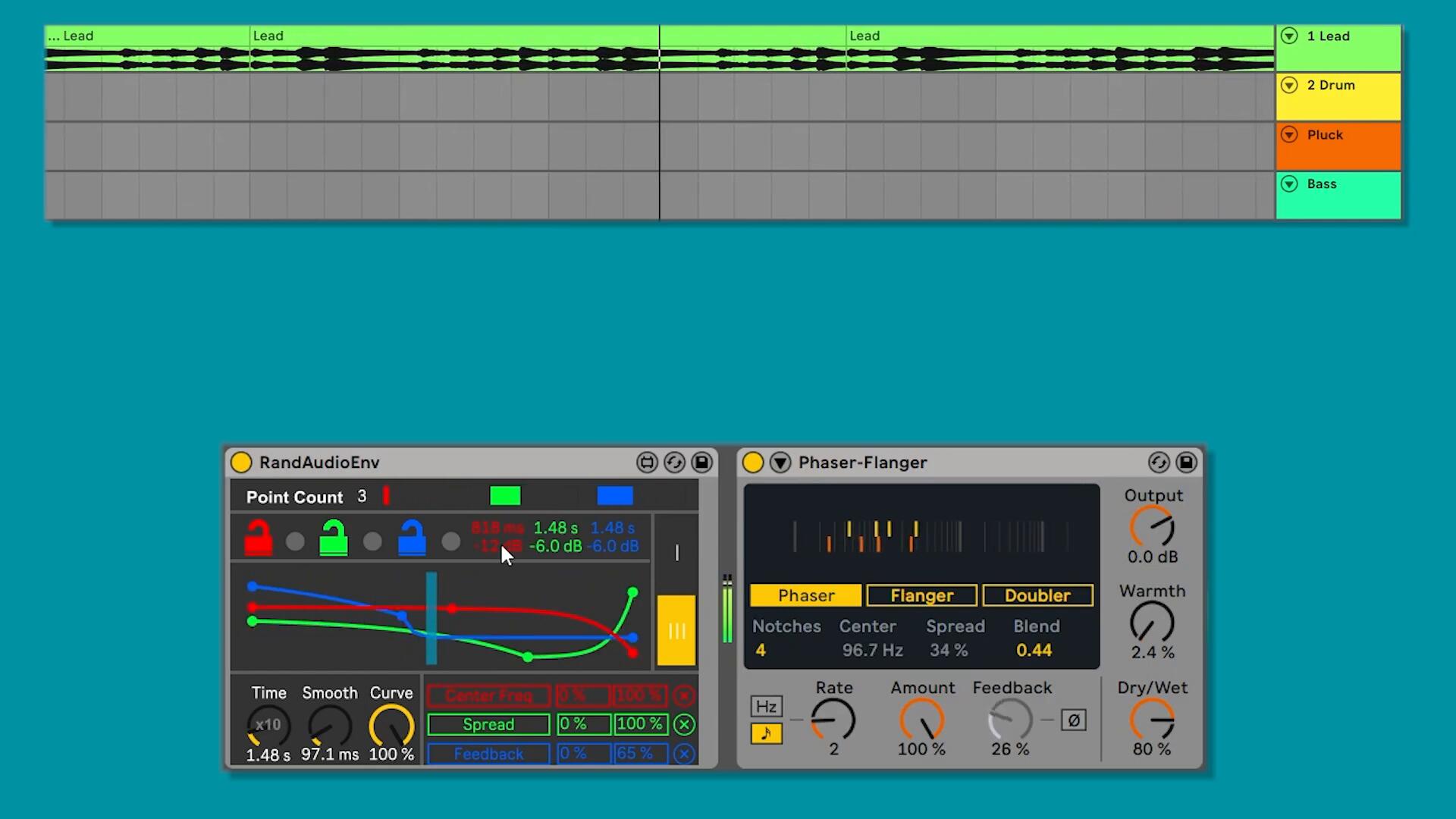The width and height of the screenshot is (1456, 819).
Task: Unfold the Pluck track
Action: (1289, 134)
